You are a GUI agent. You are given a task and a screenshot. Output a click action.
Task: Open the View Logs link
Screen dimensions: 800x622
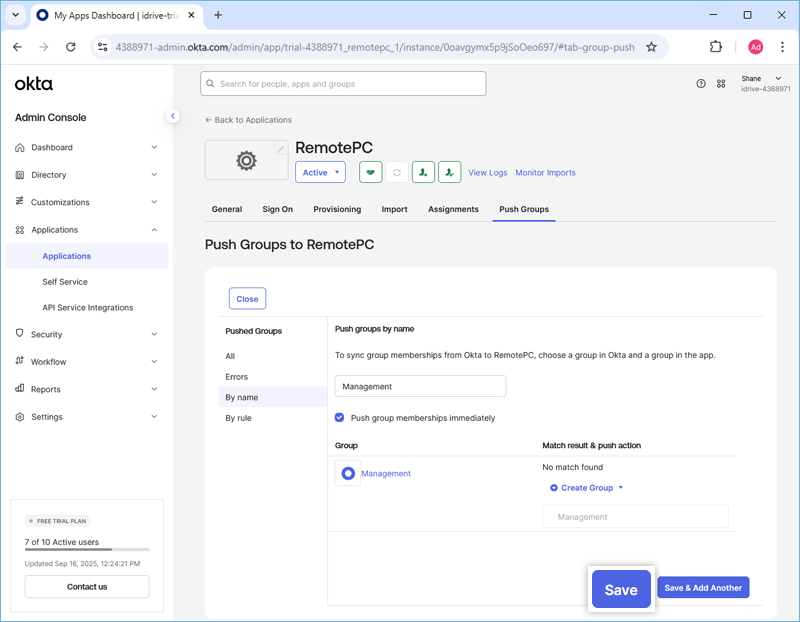point(487,172)
